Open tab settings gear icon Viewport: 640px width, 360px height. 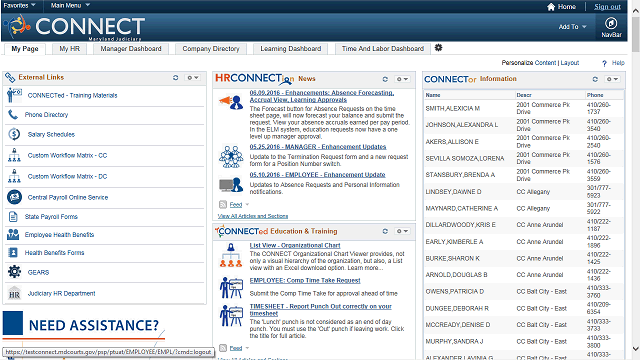pos(438,48)
